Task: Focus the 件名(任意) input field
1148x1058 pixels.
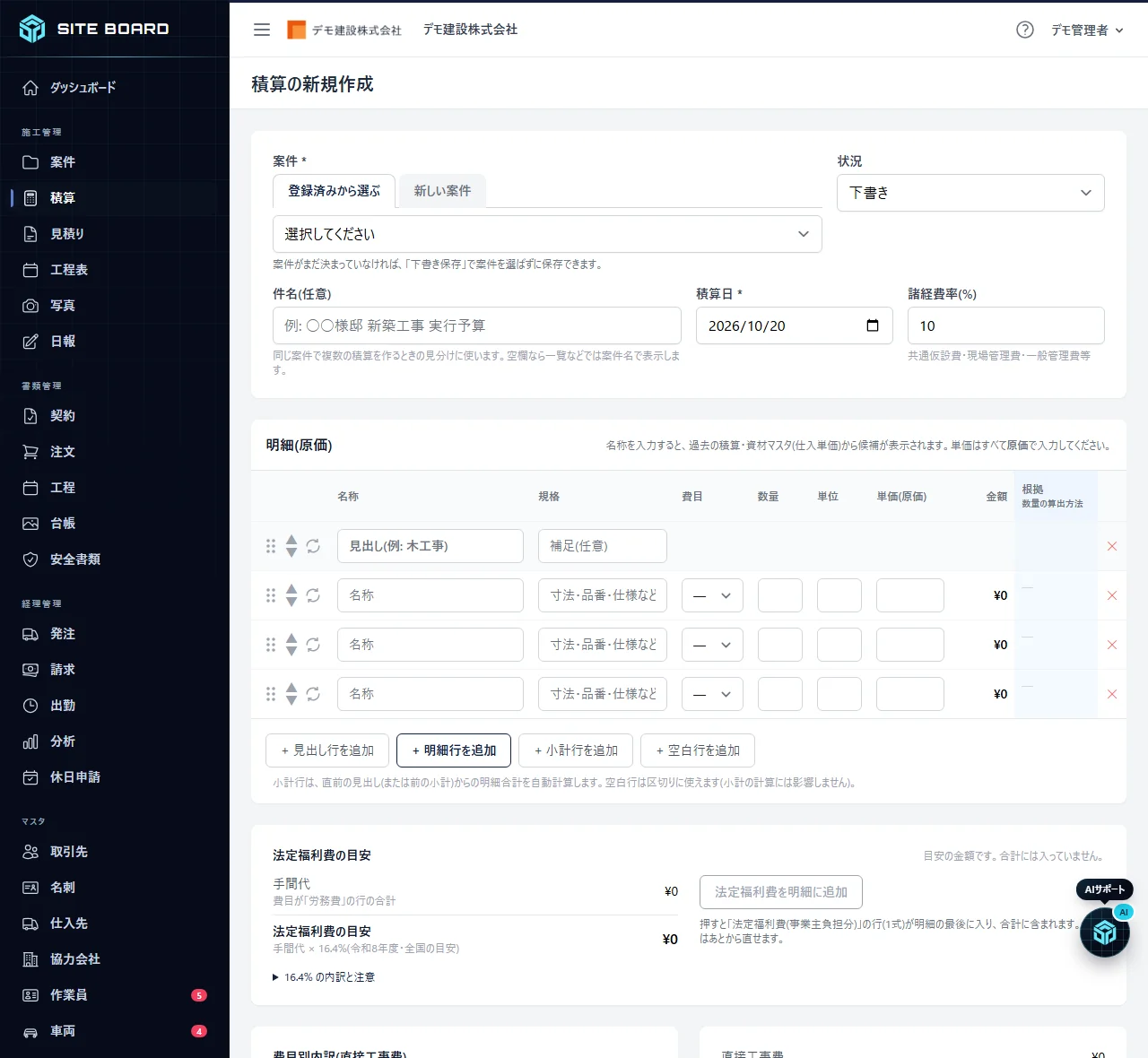Action: click(x=477, y=325)
